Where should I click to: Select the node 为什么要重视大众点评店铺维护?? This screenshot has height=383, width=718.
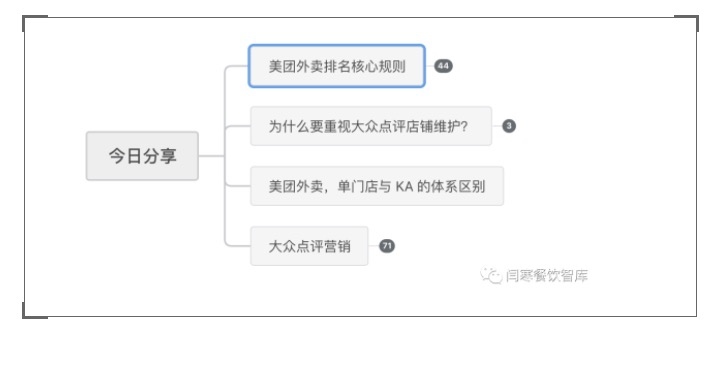point(371,126)
